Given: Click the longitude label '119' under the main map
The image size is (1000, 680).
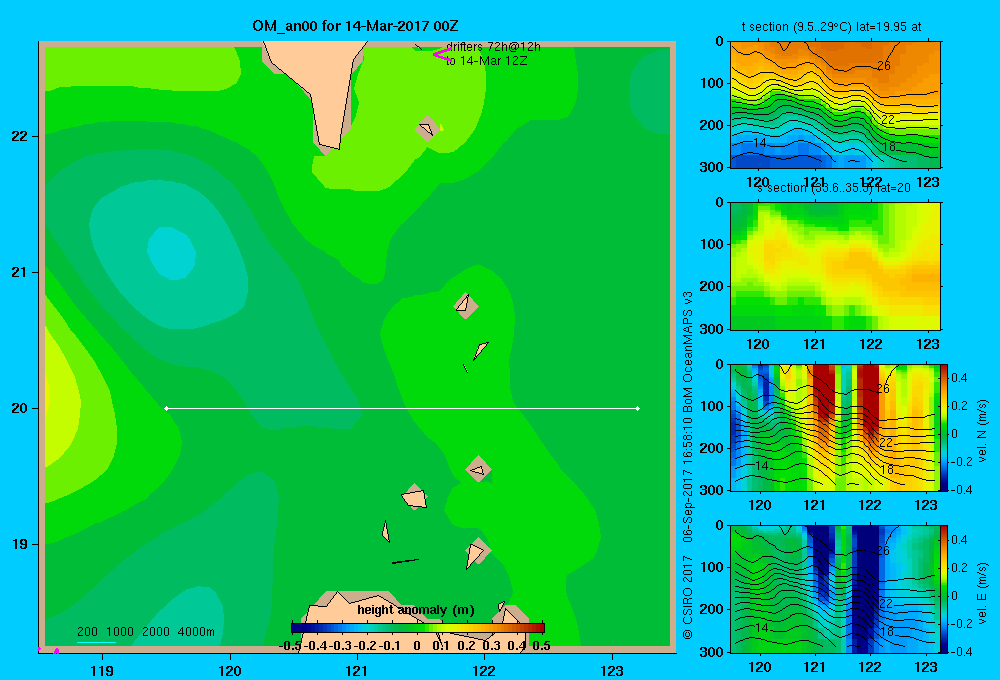Looking at the screenshot, I should pos(102,670).
